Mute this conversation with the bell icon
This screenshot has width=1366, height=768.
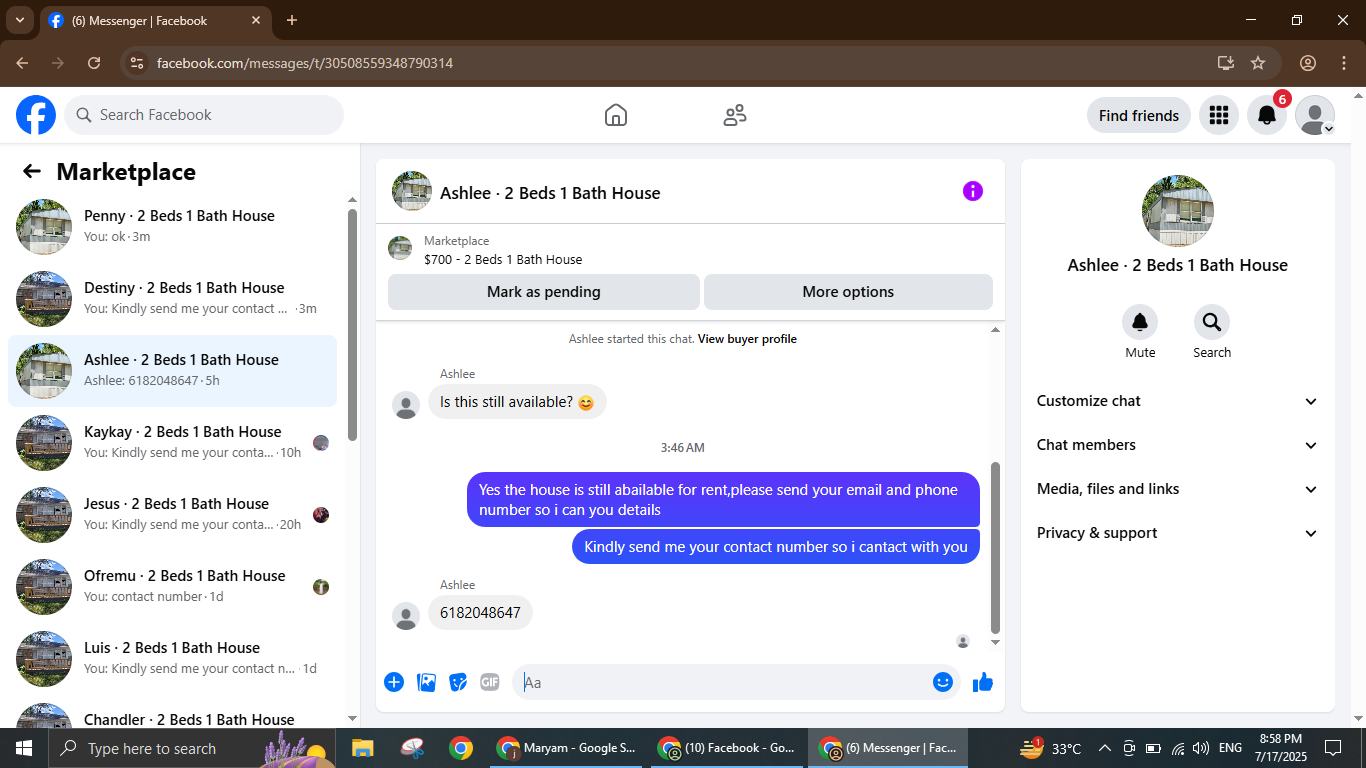tap(1140, 322)
